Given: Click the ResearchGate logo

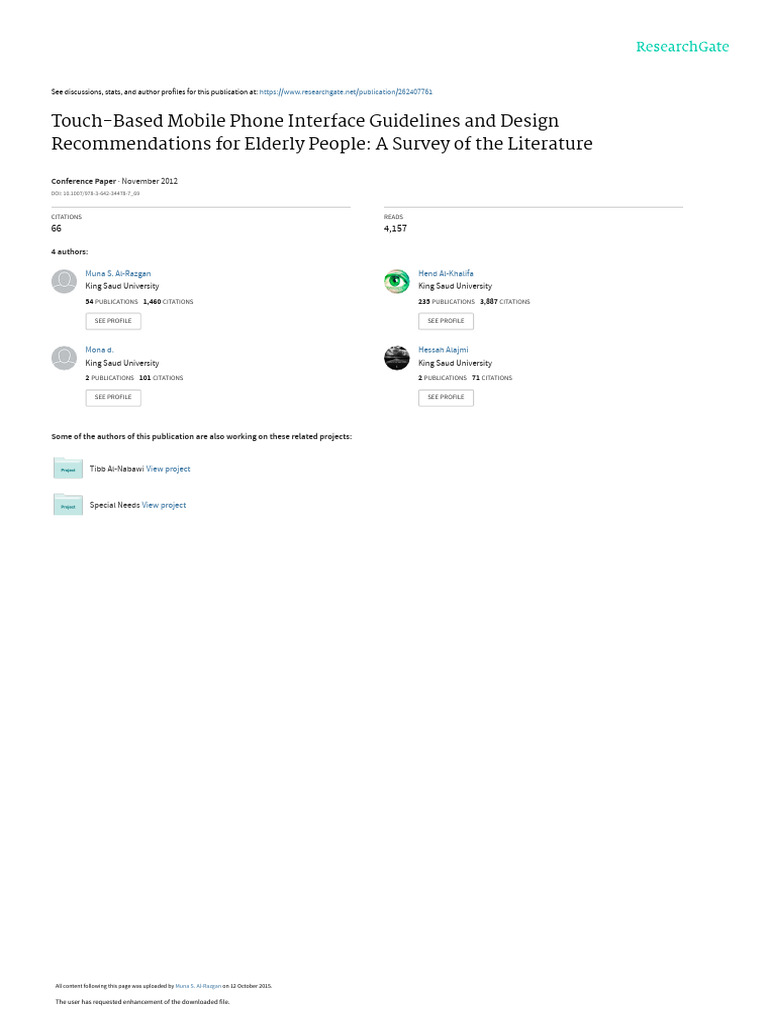Looking at the screenshot, I should click(x=682, y=46).
